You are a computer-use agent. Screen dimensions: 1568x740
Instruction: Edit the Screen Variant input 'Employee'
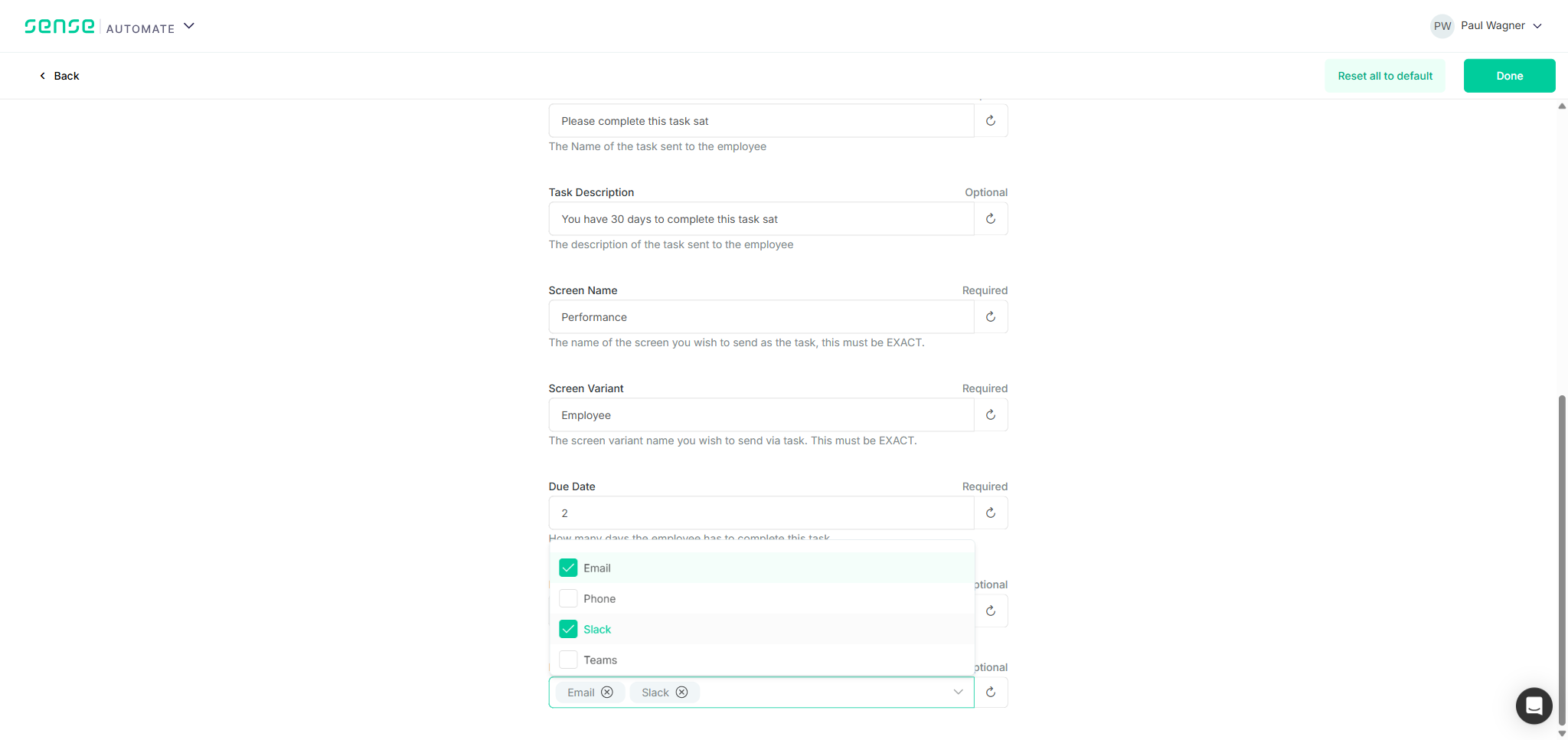click(761, 415)
